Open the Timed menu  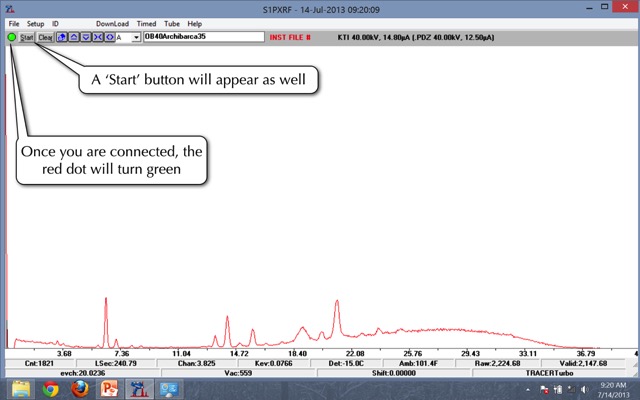point(146,23)
